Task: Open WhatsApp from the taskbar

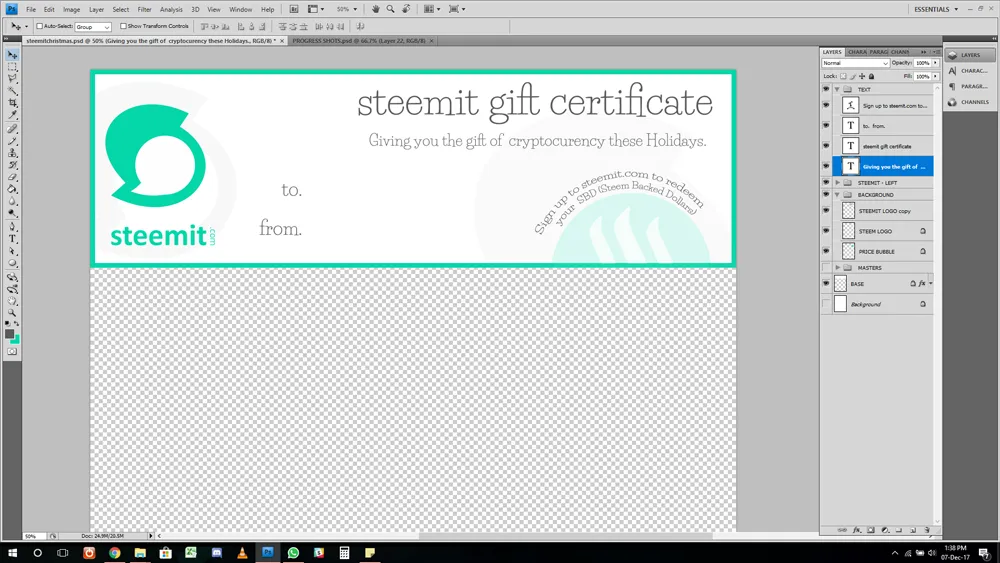Action: 293,553
